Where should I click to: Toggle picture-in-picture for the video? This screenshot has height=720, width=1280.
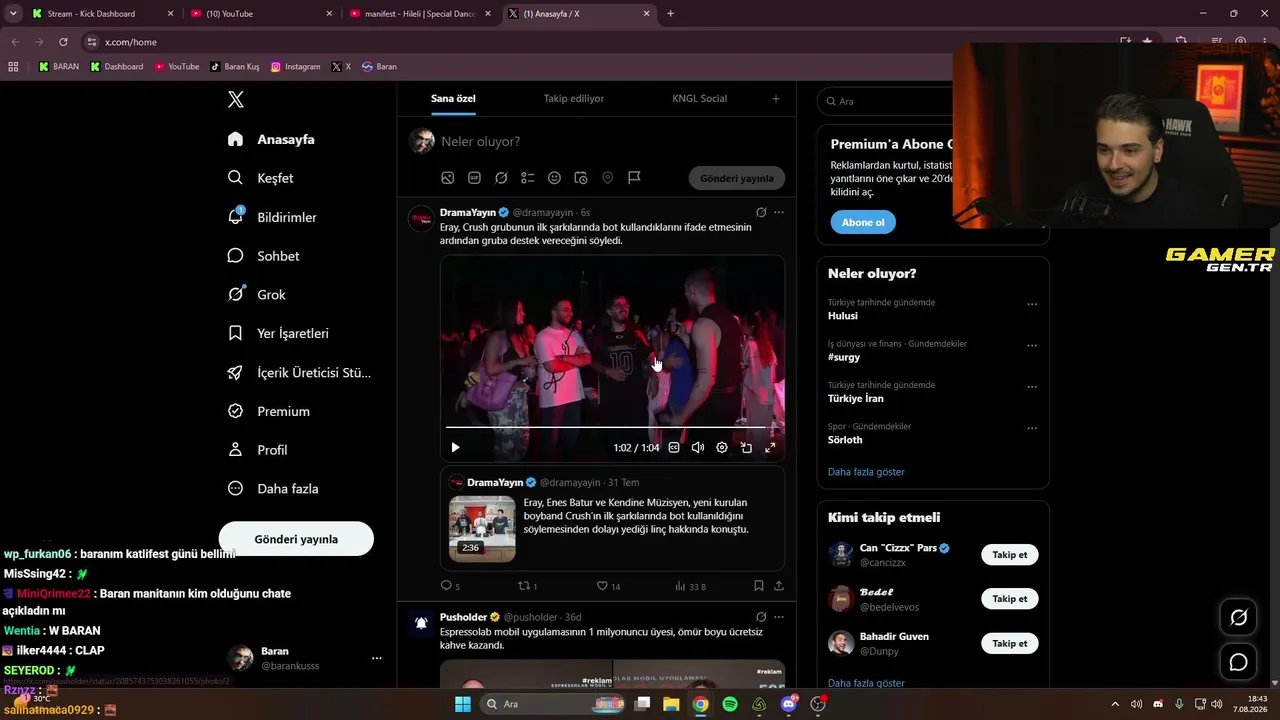tap(746, 448)
